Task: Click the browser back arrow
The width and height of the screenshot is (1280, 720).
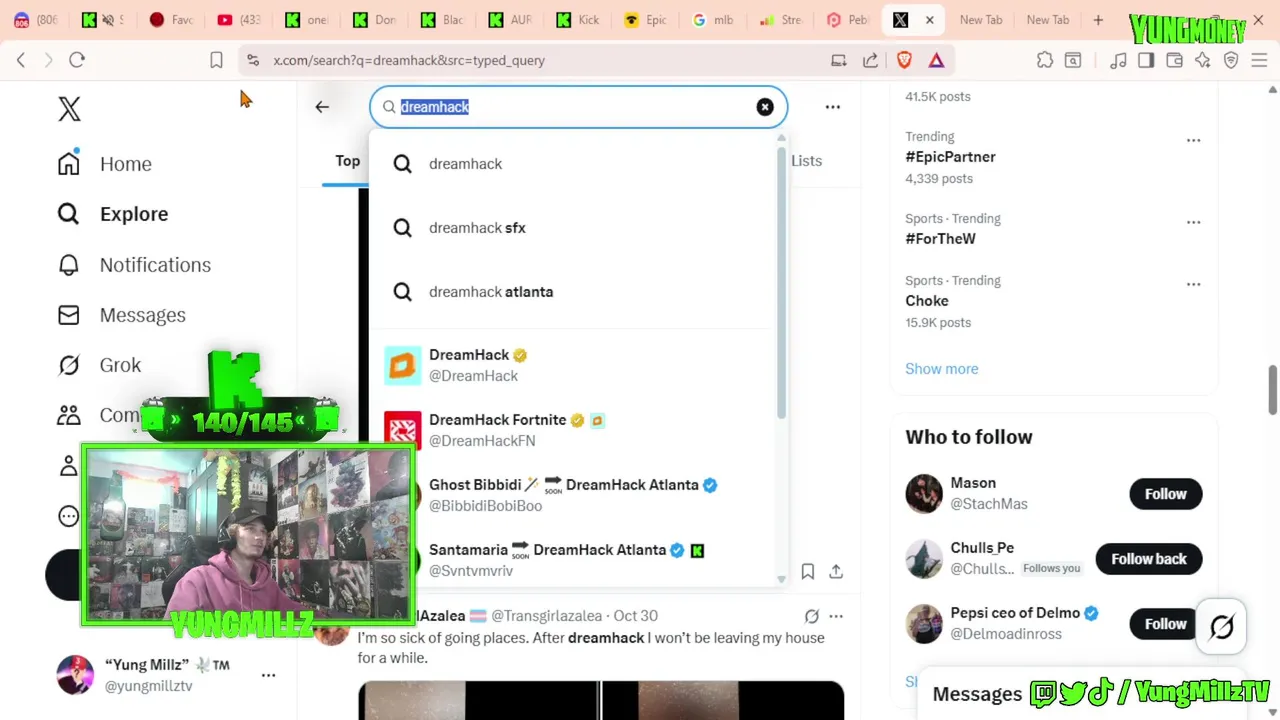Action: click(x=21, y=60)
